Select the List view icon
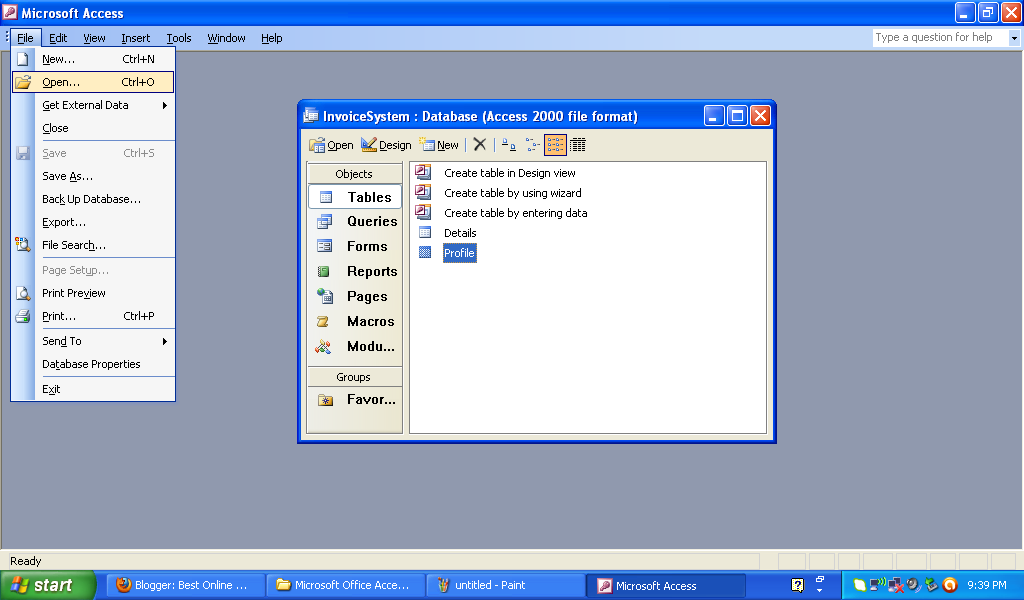Viewport: 1024px width, 600px height. coord(555,145)
